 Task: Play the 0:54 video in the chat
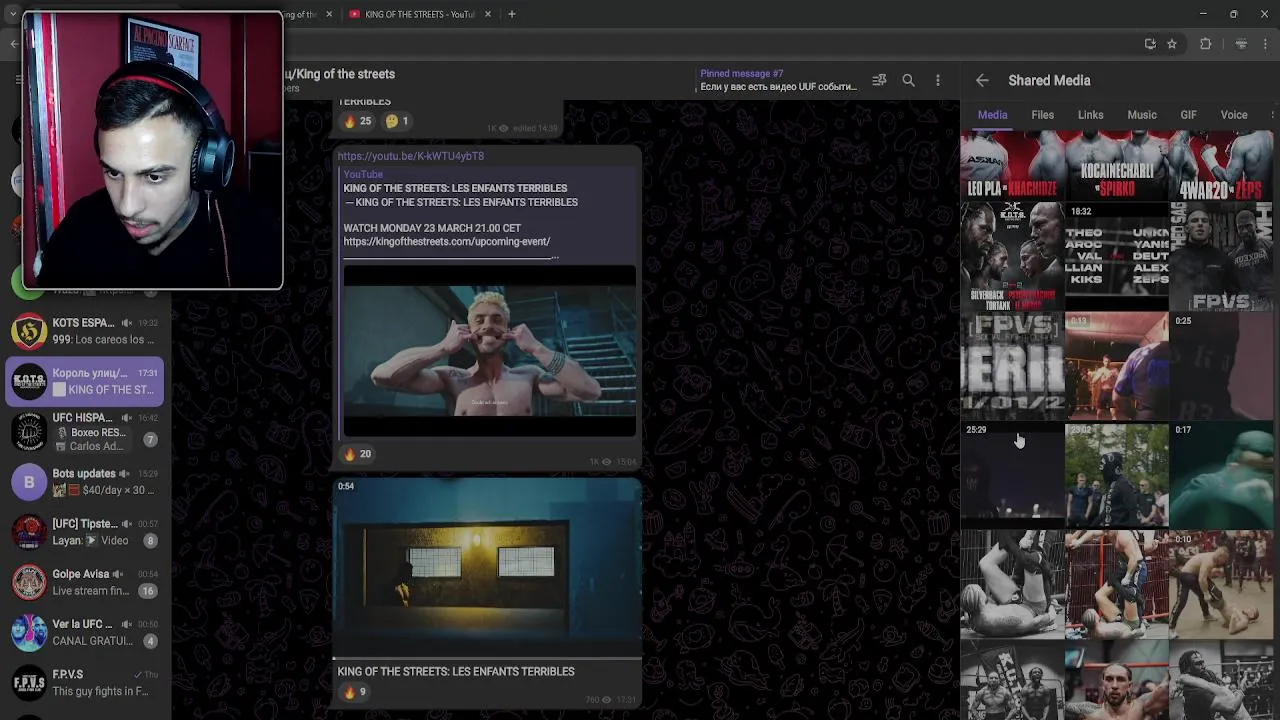click(x=487, y=567)
